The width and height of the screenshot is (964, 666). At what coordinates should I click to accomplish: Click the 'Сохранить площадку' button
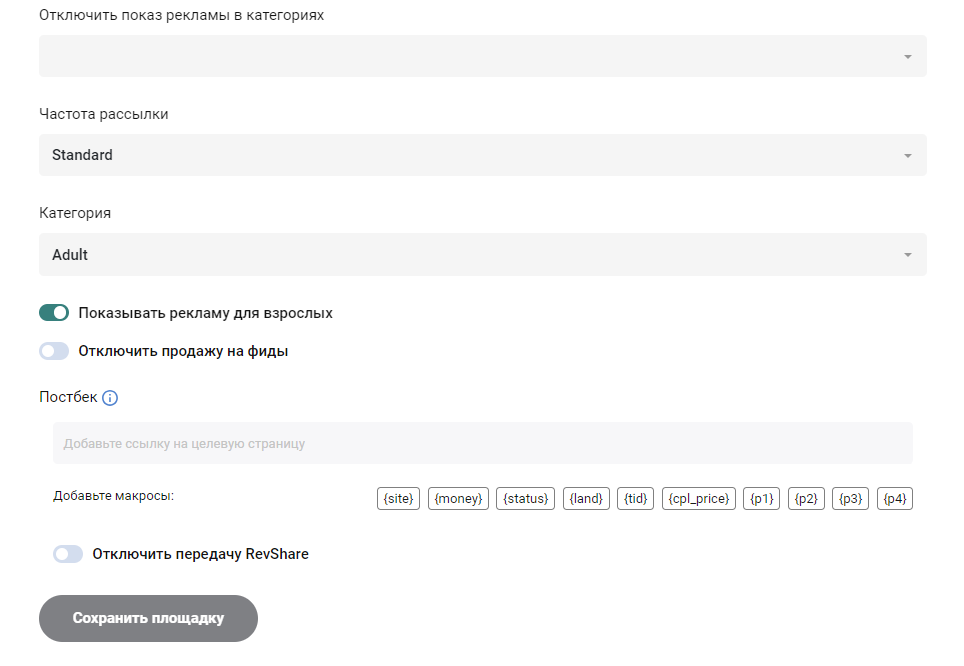(147, 618)
